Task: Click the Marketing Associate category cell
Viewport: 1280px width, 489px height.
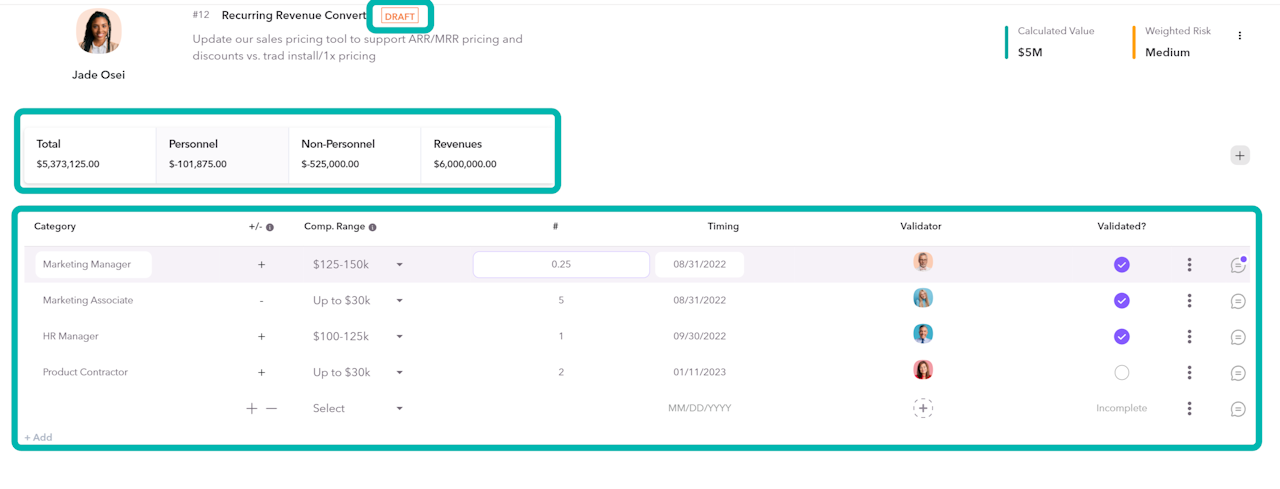Action: tap(88, 301)
